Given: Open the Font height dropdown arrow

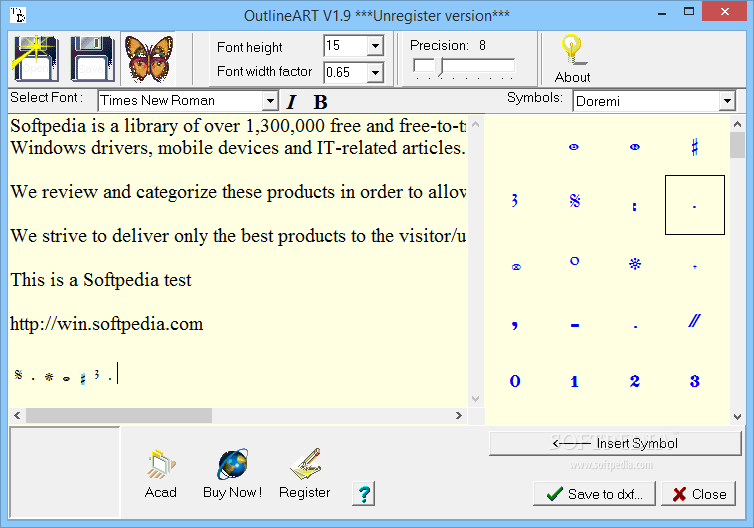Looking at the screenshot, I should click(x=375, y=47).
